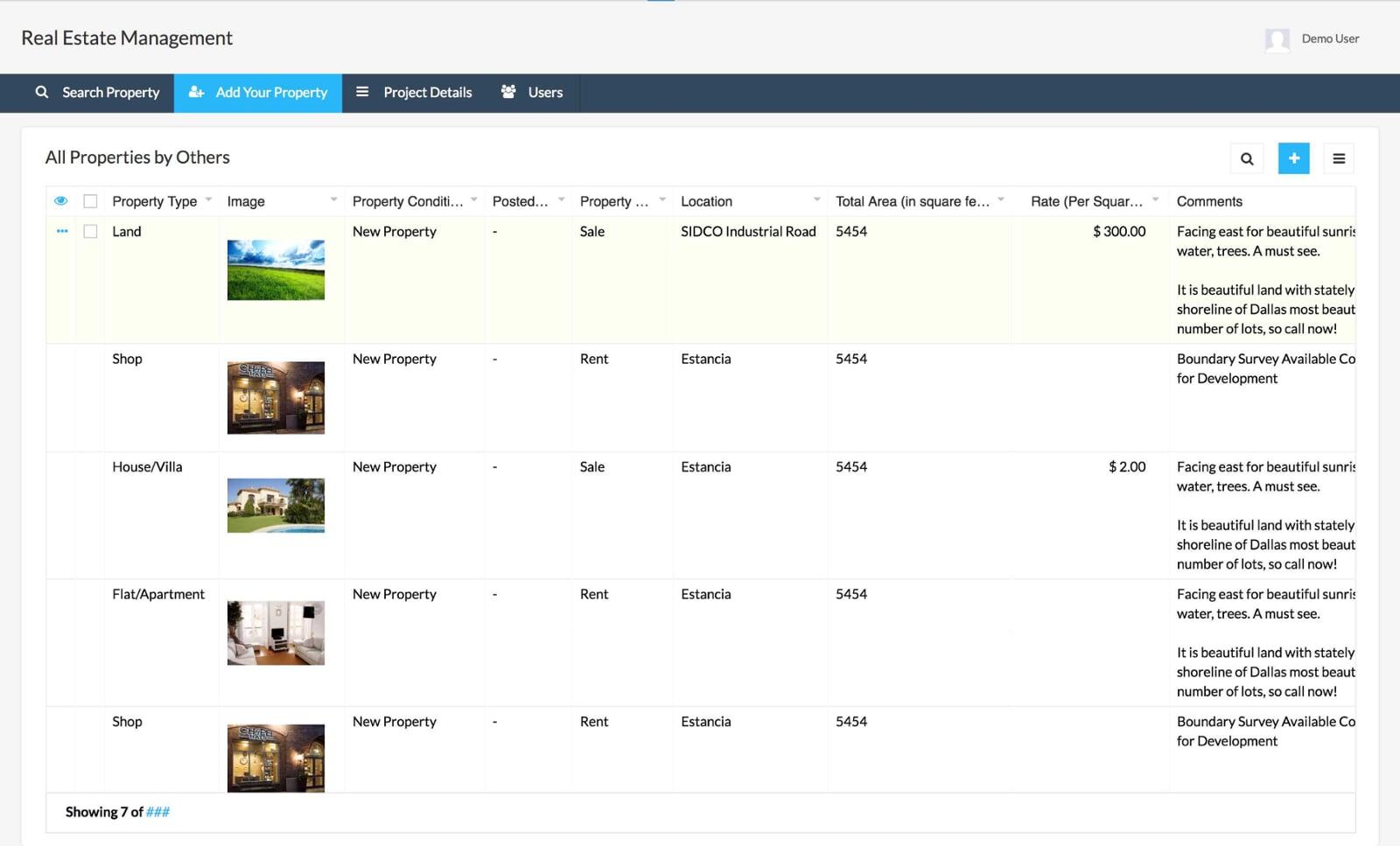Click the magnifier search icon button
The width and height of the screenshot is (1400, 846).
[1247, 158]
